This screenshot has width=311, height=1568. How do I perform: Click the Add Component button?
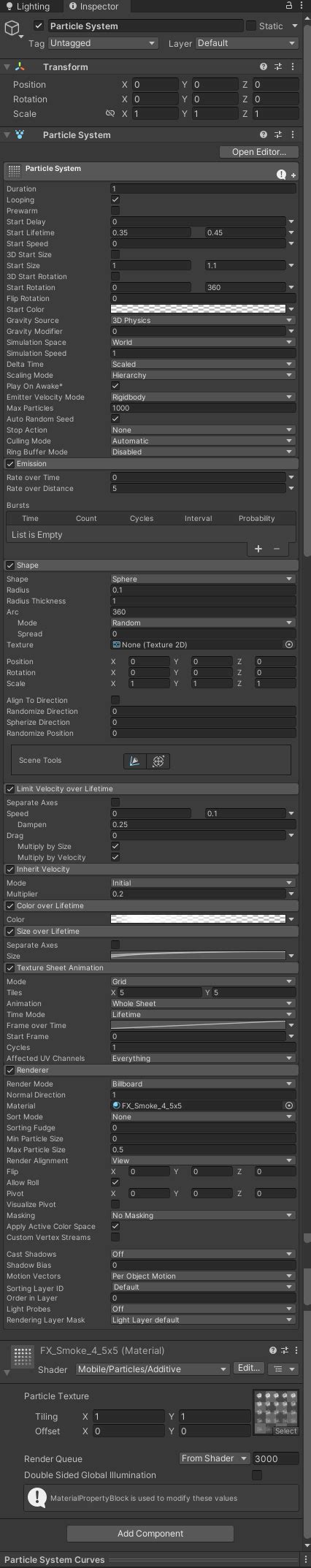[x=150, y=1534]
